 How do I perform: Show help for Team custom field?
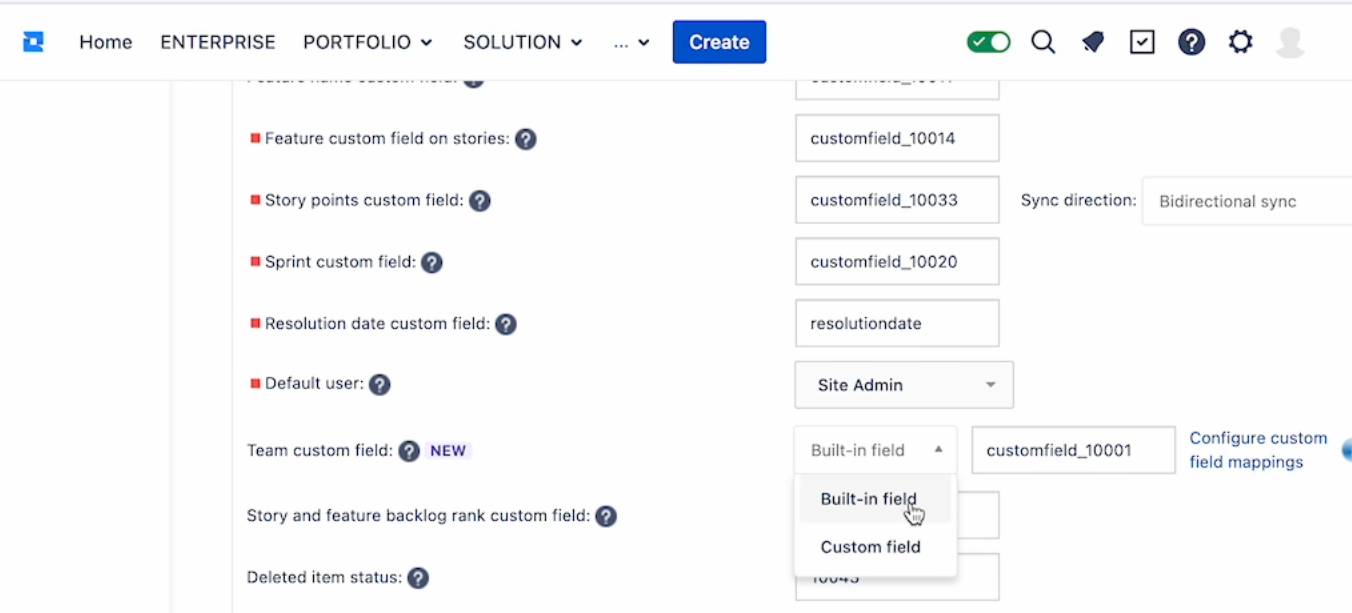(409, 451)
